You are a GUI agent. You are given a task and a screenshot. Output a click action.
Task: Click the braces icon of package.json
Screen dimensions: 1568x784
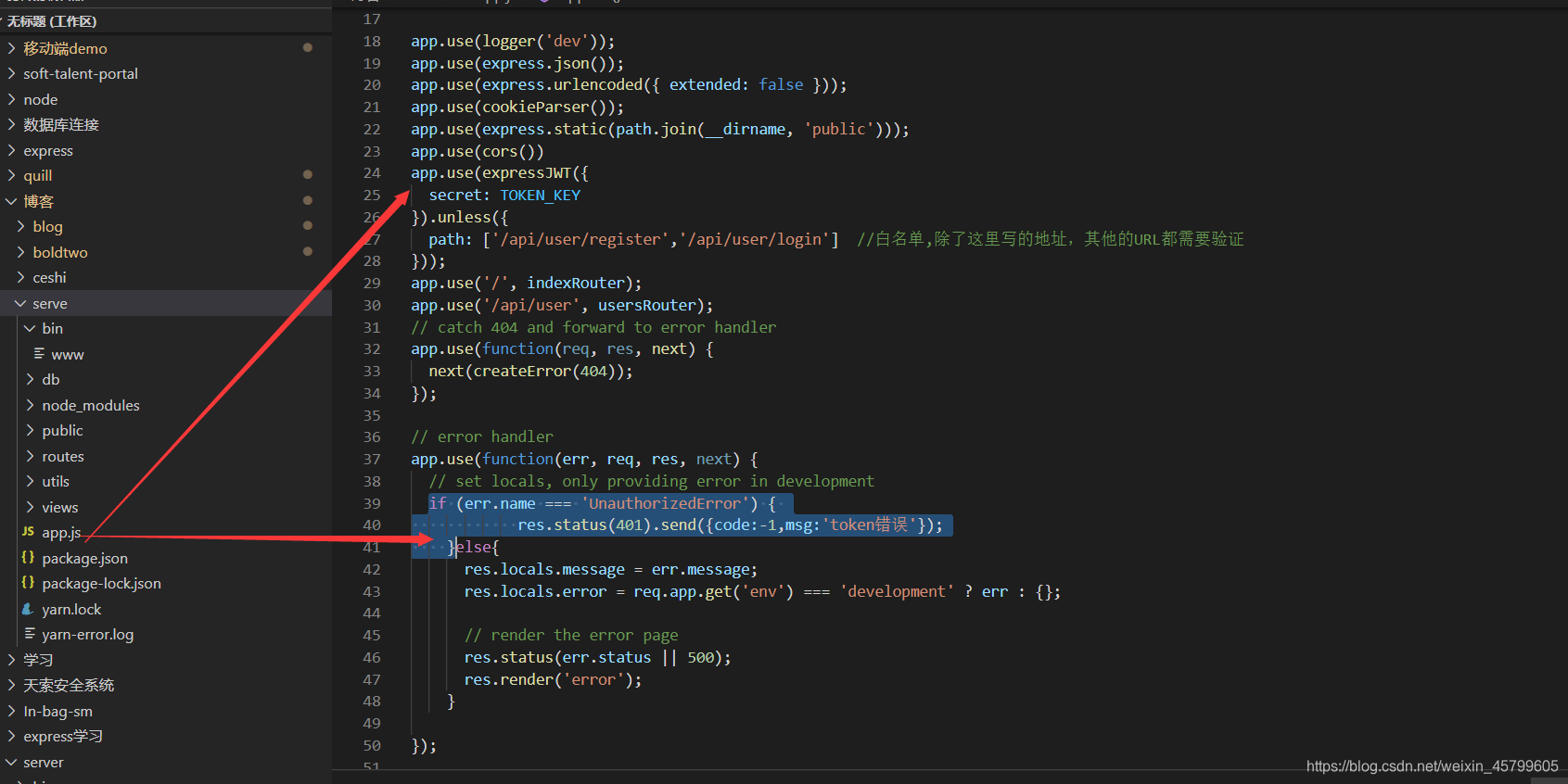(x=28, y=558)
